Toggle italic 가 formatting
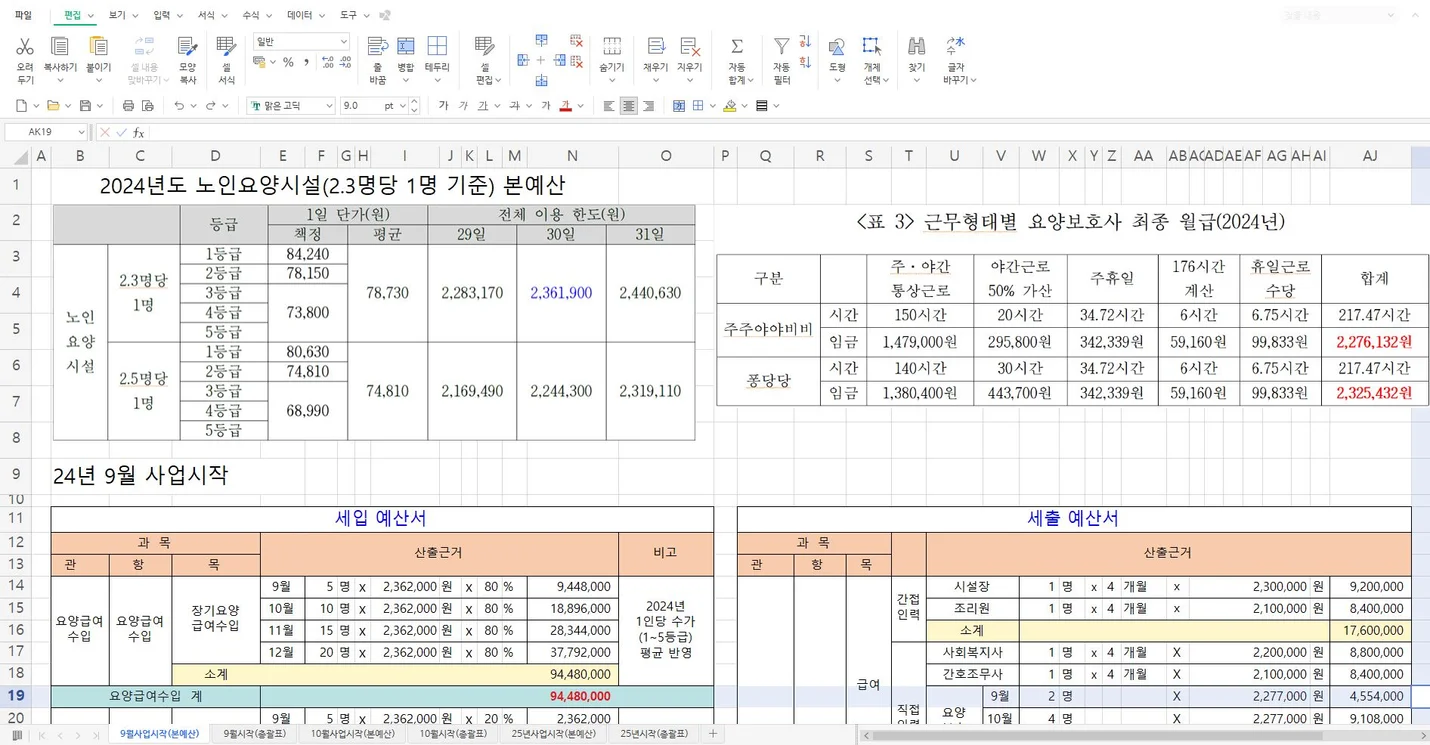The height and width of the screenshot is (745, 1430). 463,106
